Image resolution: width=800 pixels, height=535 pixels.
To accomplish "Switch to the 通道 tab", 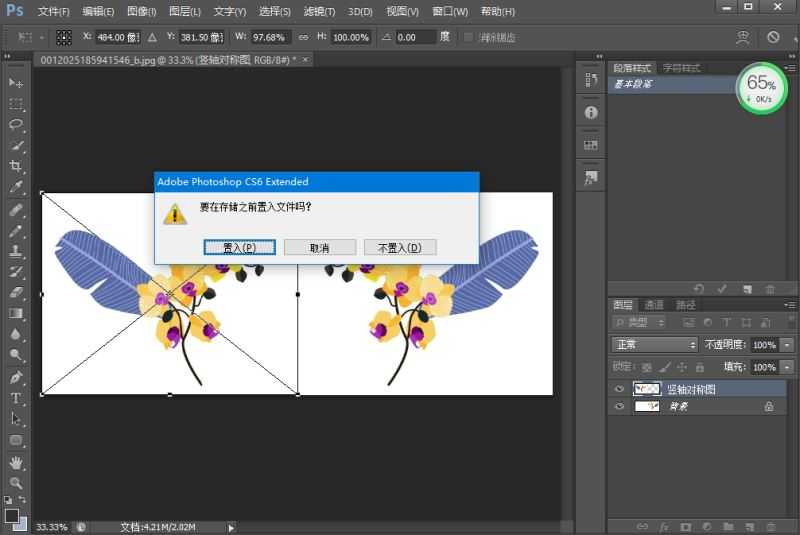I will (653, 305).
